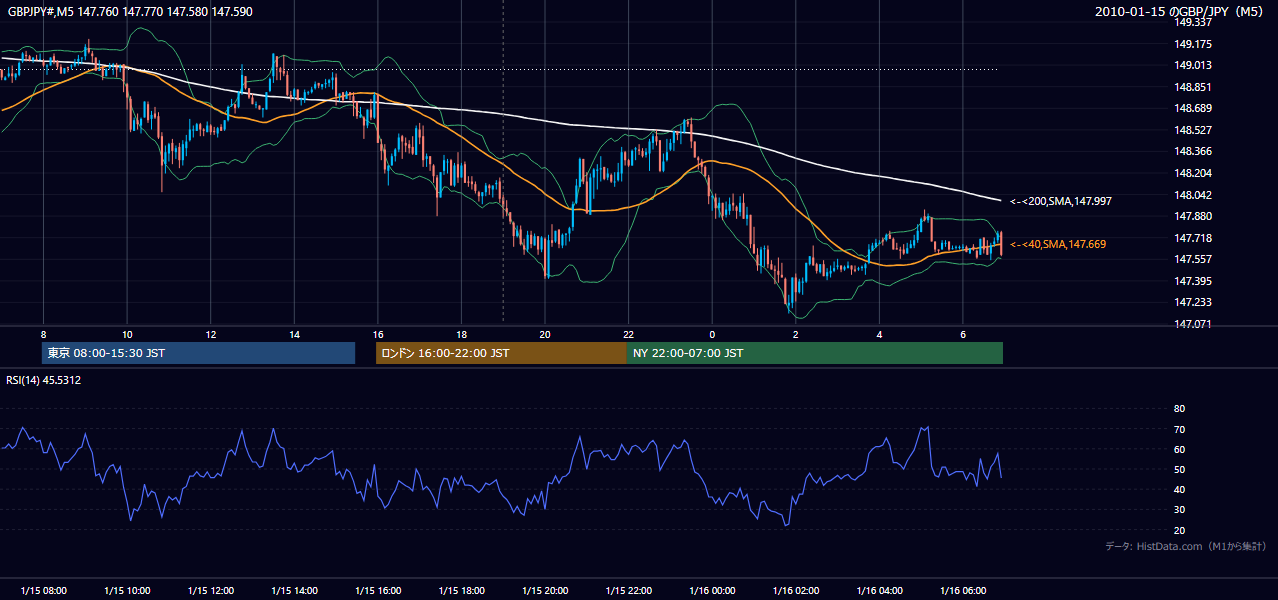Click RSI axis level 70

coord(1179,429)
